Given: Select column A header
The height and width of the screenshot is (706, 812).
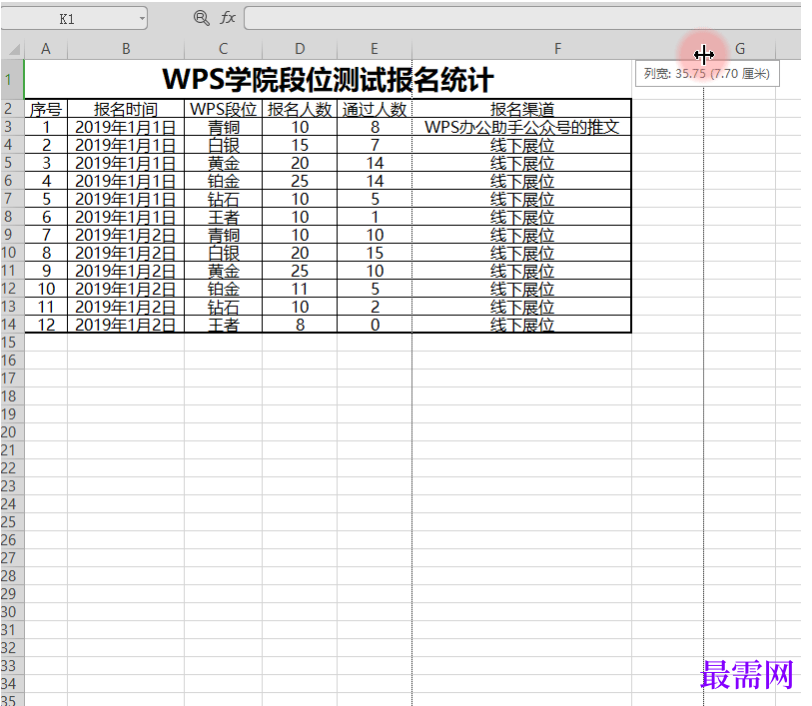Looking at the screenshot, I should 46,49.
